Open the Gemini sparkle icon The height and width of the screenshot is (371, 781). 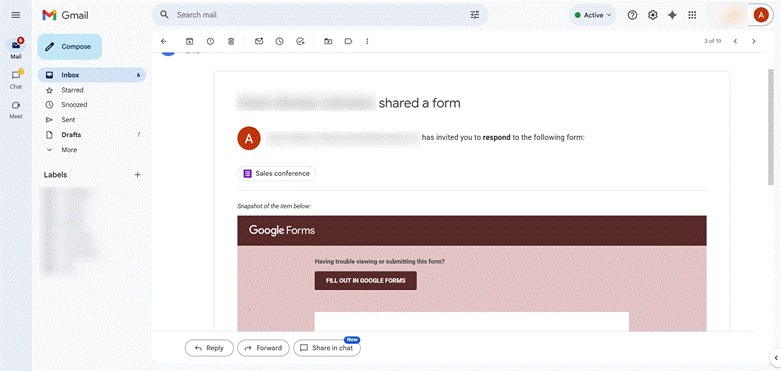672,15
